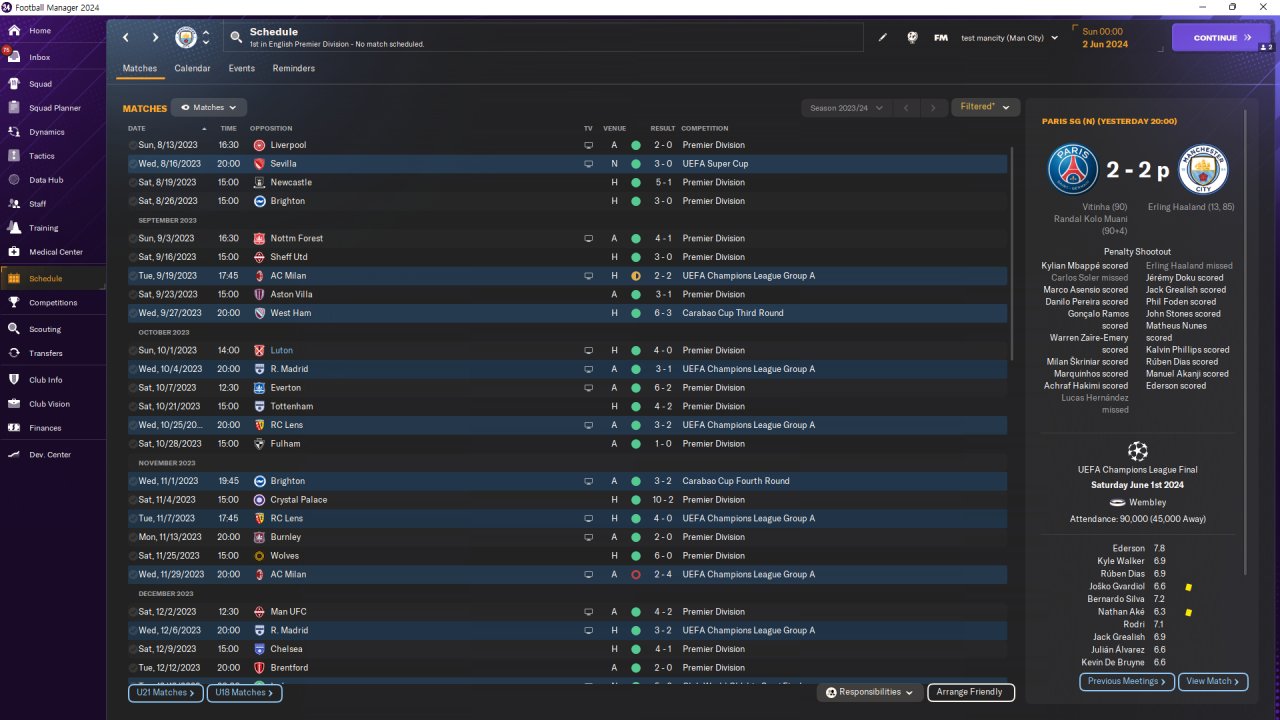The width and height of the screenshot is (1280, 720).
Task: Go forward with the right arrow
Action: pos(155,38)
